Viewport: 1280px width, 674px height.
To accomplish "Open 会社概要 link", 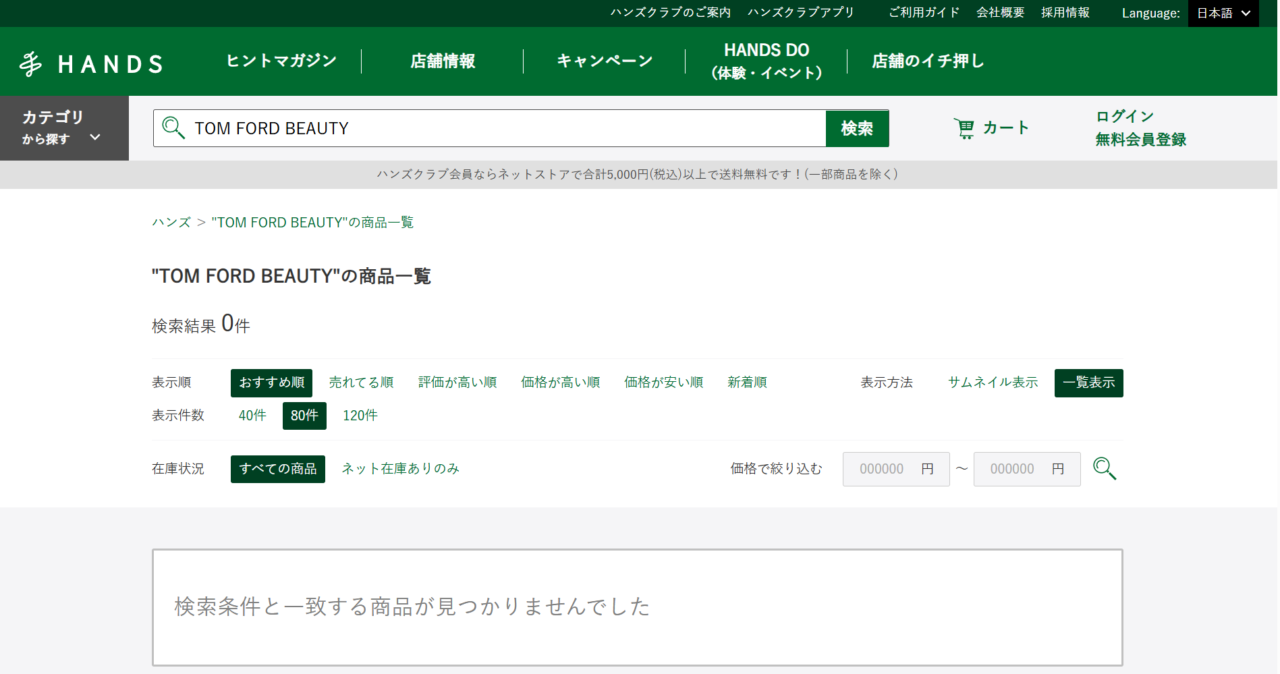I will point(1001,13).
